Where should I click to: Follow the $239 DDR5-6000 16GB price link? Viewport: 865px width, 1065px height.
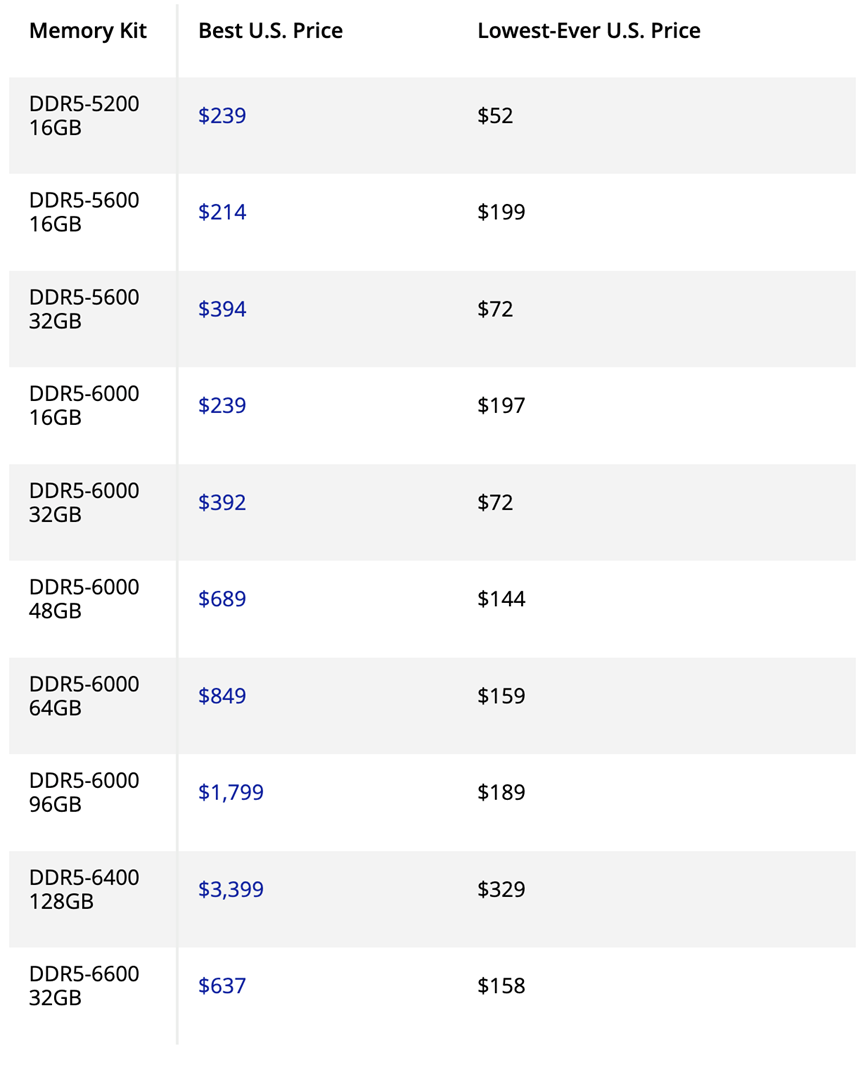coord(222,405)
